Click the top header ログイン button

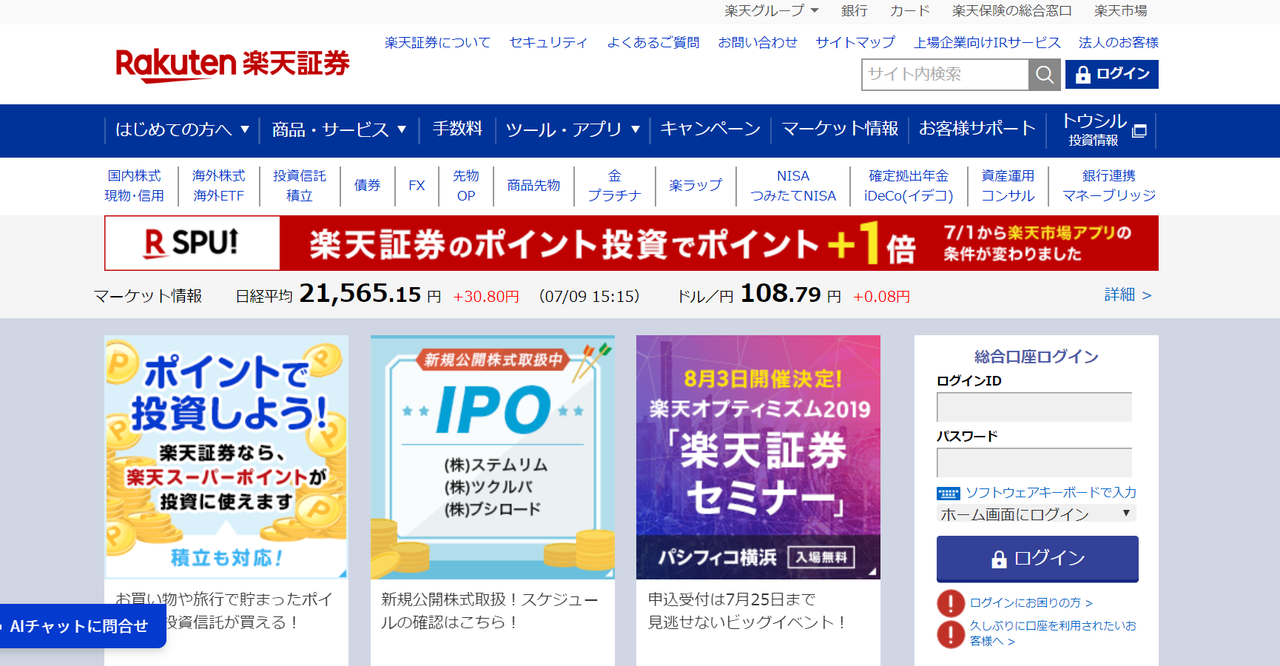click(x=1112, y=74)
